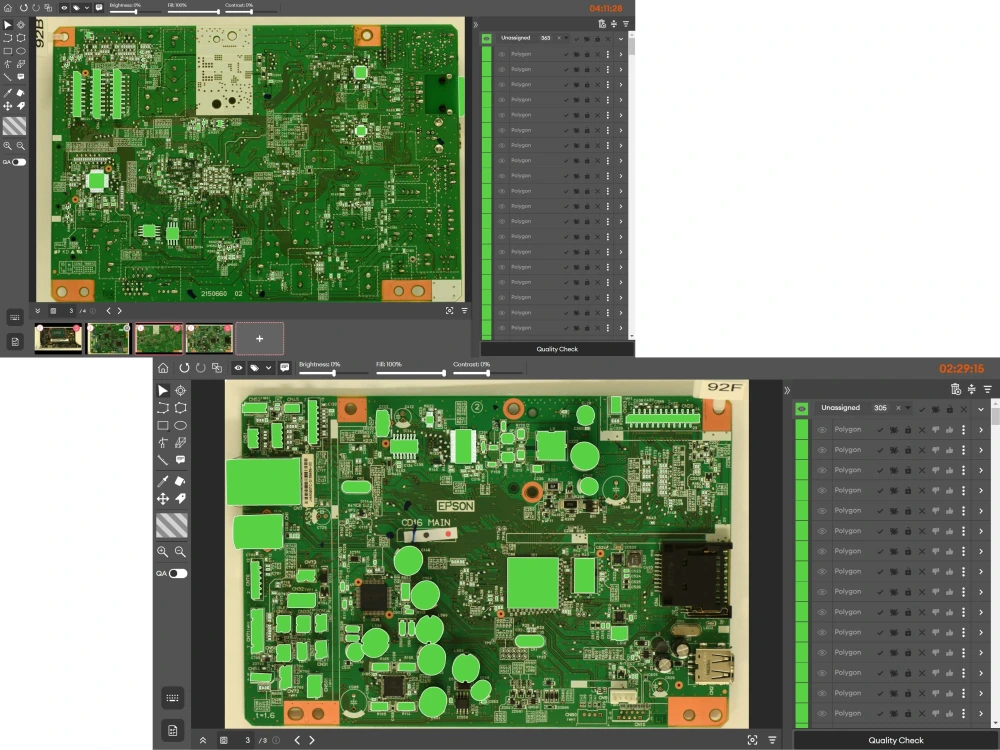Image resolution: width=1000 pixels, height=750 pixels.
Task: Collapse the right annotations panel with the double chevron
Action: 789,390
